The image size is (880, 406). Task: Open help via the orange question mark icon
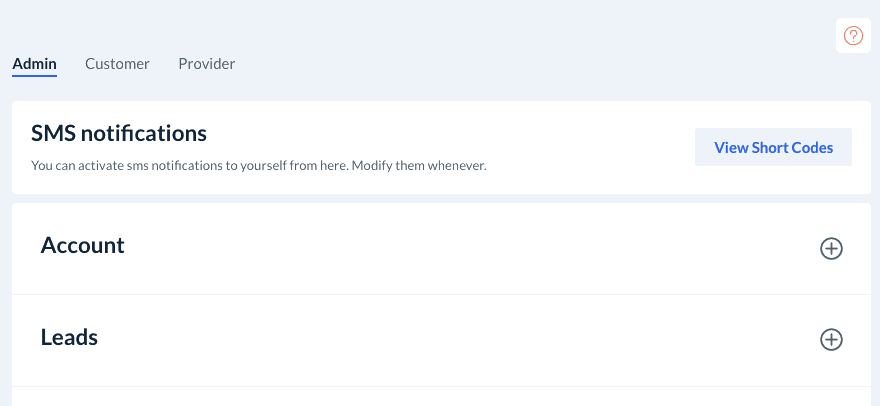click(x=853, y=36)
